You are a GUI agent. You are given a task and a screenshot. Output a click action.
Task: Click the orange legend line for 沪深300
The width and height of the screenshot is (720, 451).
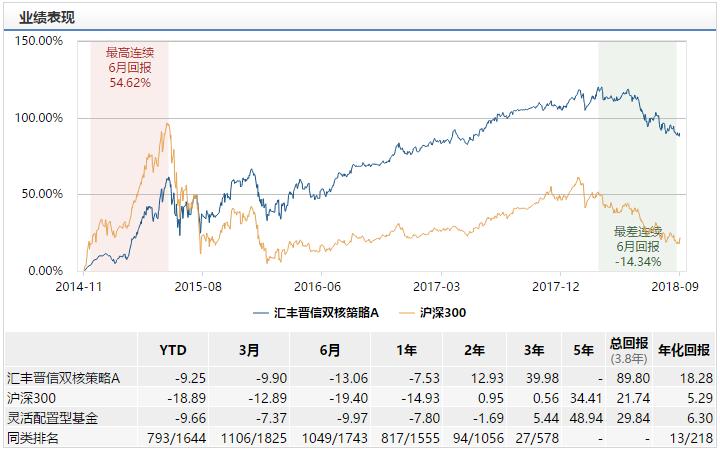[x=407, y=313]
